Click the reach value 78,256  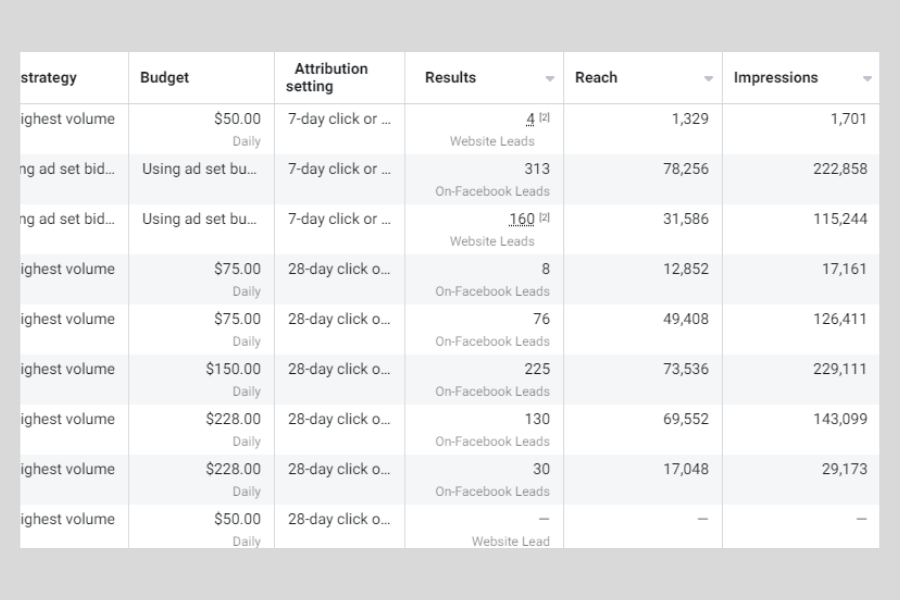[686, 169]
